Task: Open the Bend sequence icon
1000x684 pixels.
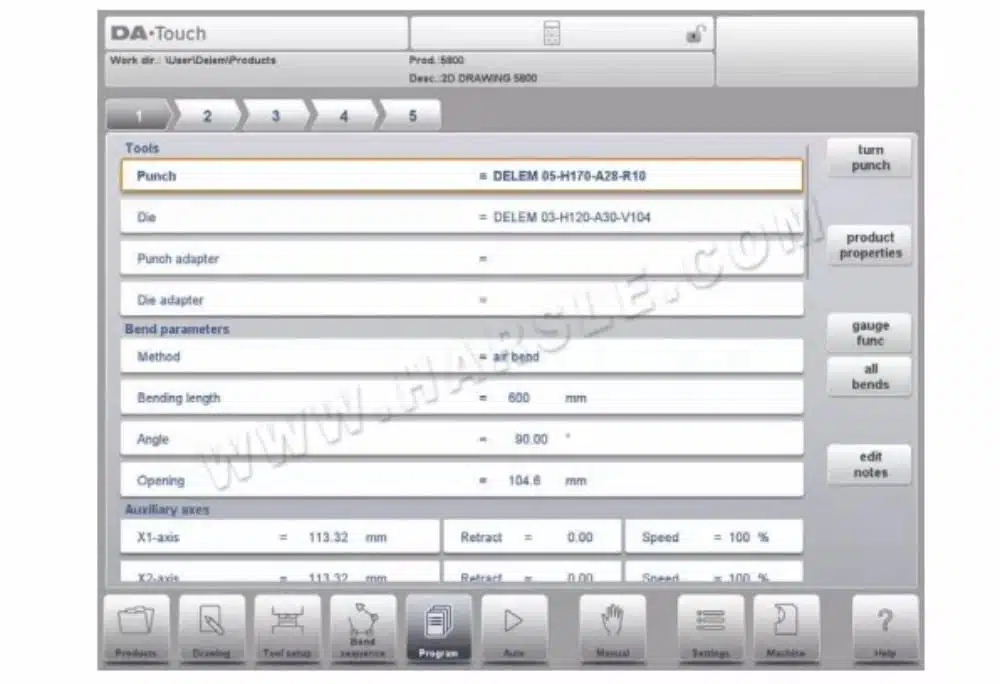Action: click(363, 629)
